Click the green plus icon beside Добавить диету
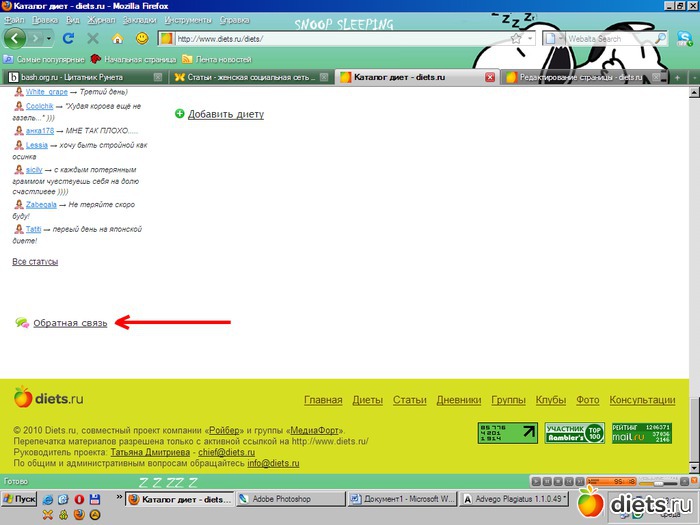This screenshot has width=700, height=525. click(x=180, y=114)
